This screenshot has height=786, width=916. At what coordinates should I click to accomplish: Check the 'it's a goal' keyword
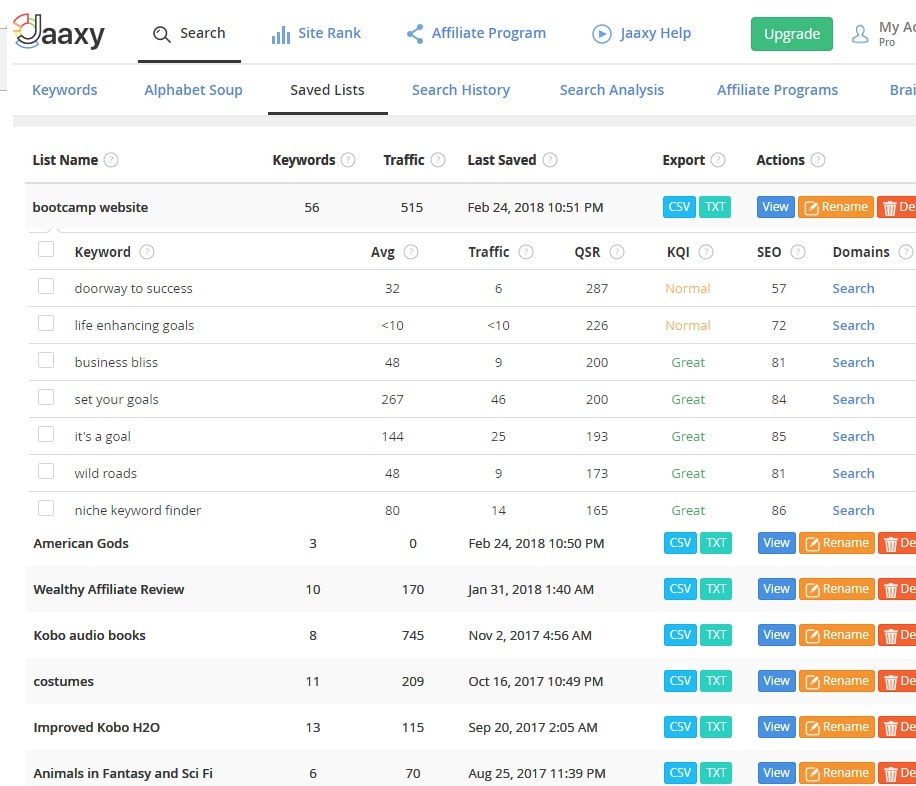(46, 434)
